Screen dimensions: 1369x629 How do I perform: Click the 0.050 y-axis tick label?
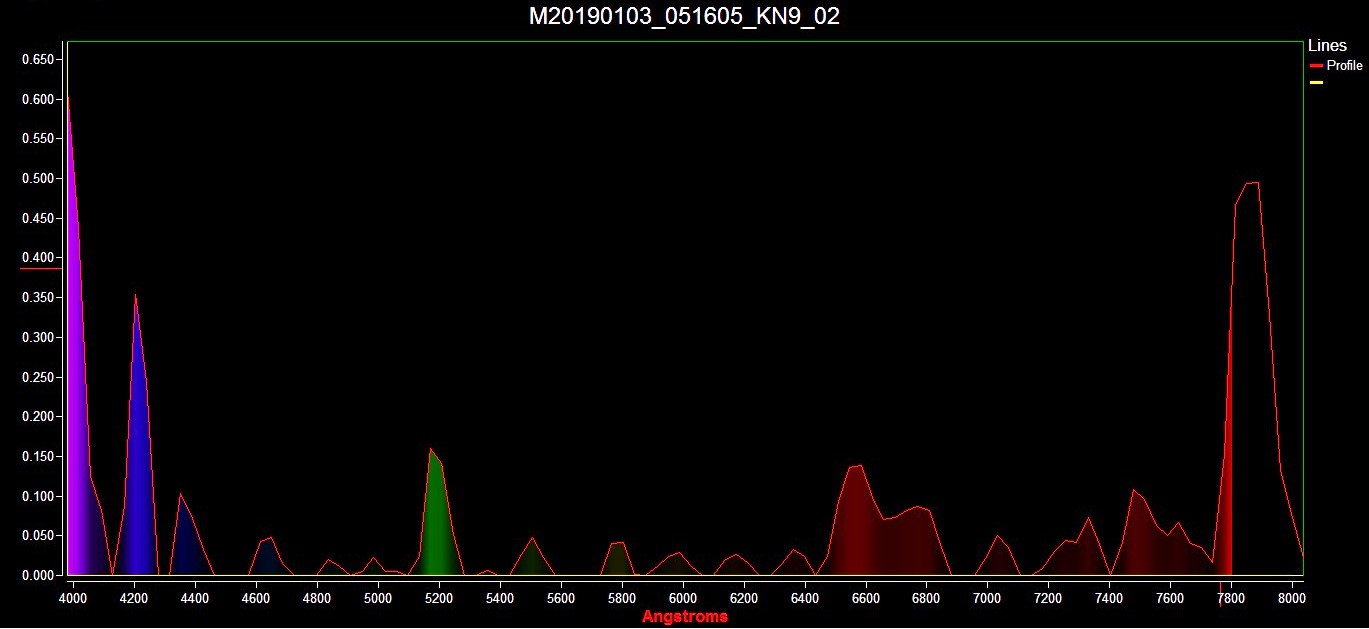(38, 536)
